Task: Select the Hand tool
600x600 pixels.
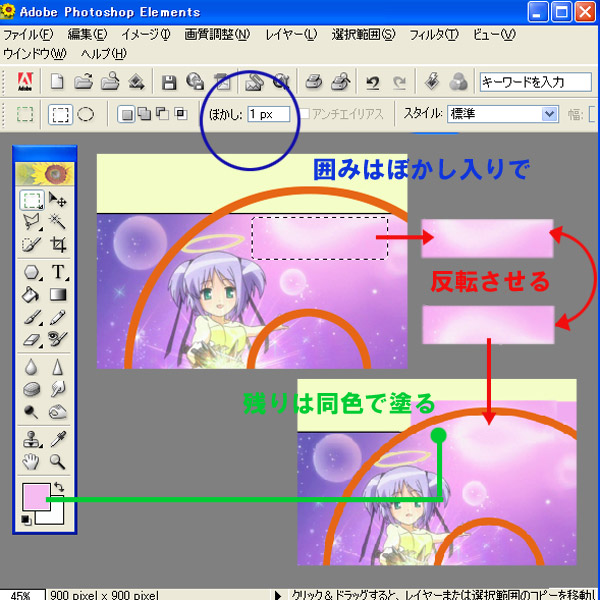Action: [x=31, y=461]
